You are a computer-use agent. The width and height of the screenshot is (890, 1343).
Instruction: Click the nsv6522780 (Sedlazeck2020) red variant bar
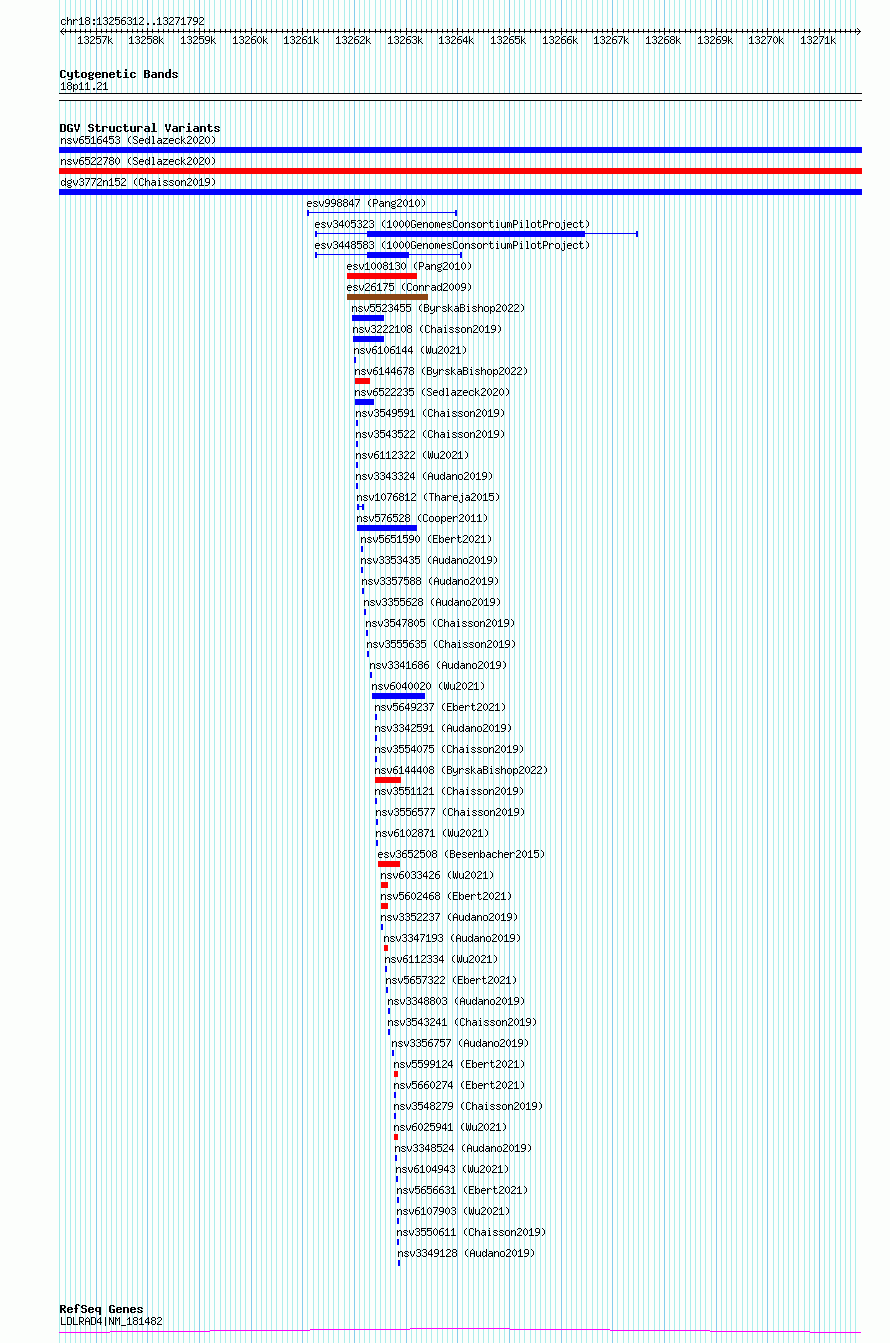click(x=460, y=171)
